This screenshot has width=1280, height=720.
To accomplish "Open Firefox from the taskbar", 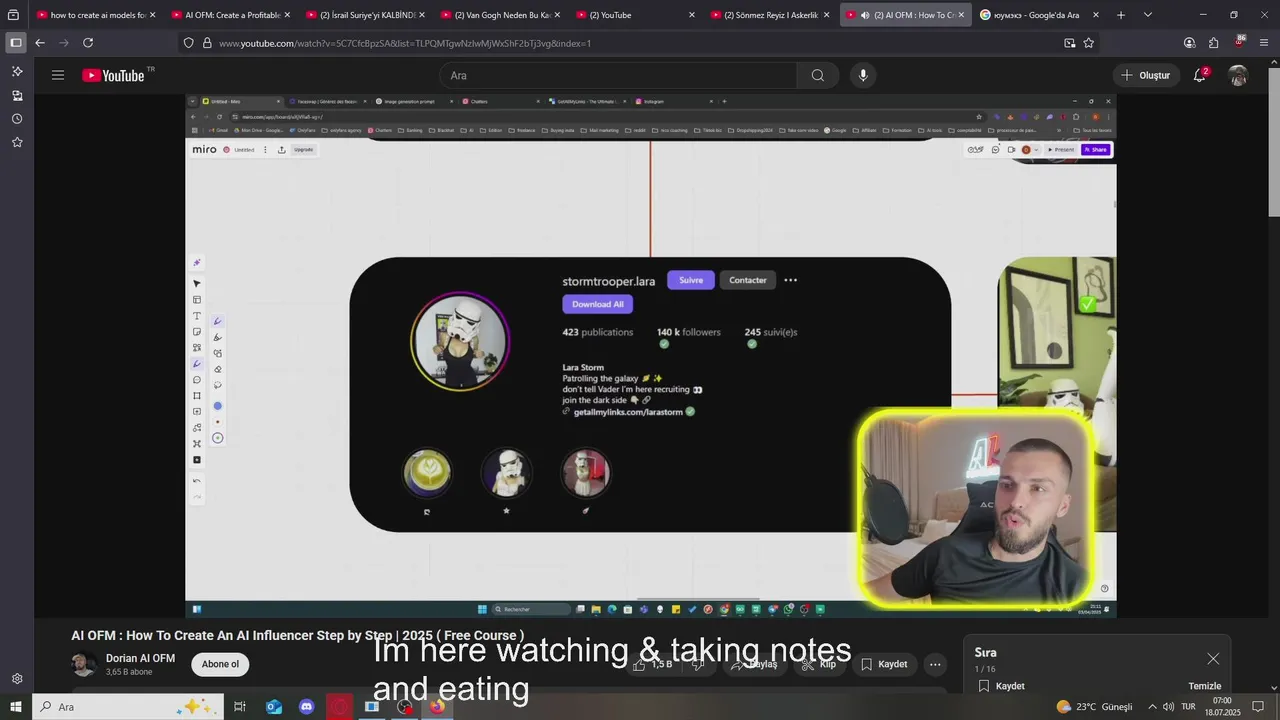I will 437,707.
